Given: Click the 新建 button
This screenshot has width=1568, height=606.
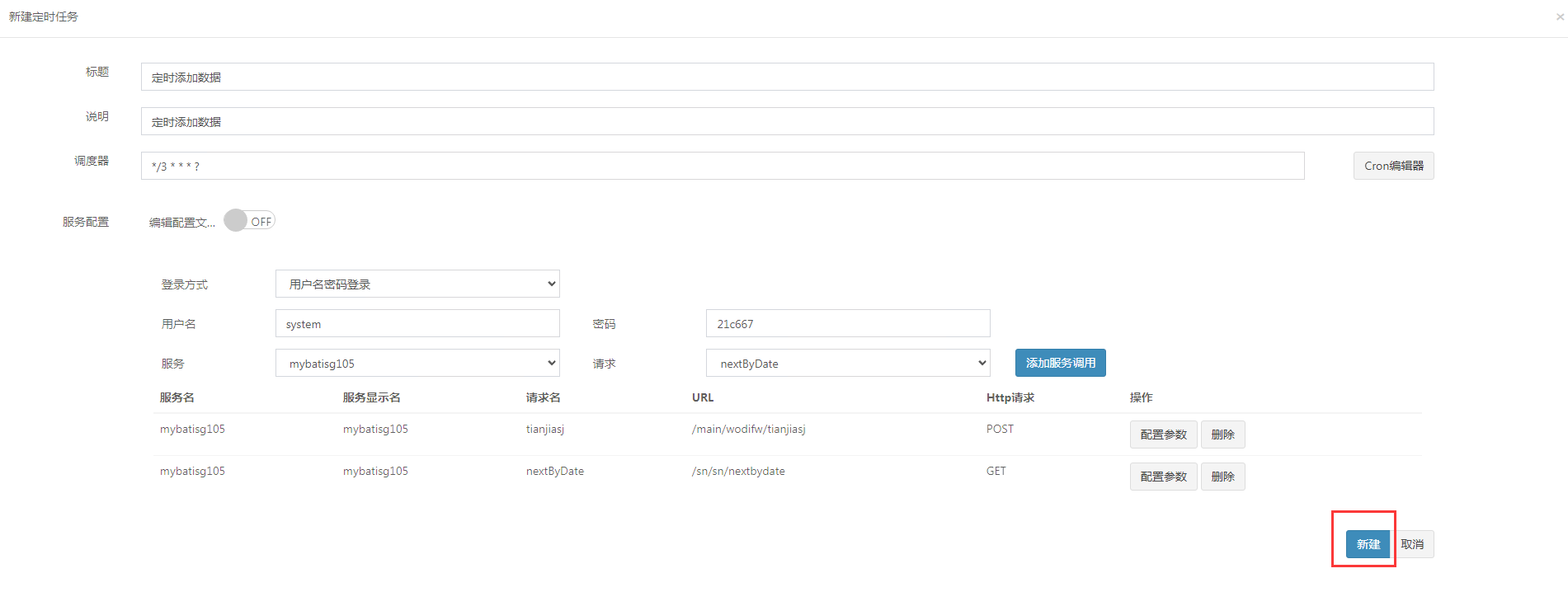Looking at the screenshot, I should tap(1368, 544).
